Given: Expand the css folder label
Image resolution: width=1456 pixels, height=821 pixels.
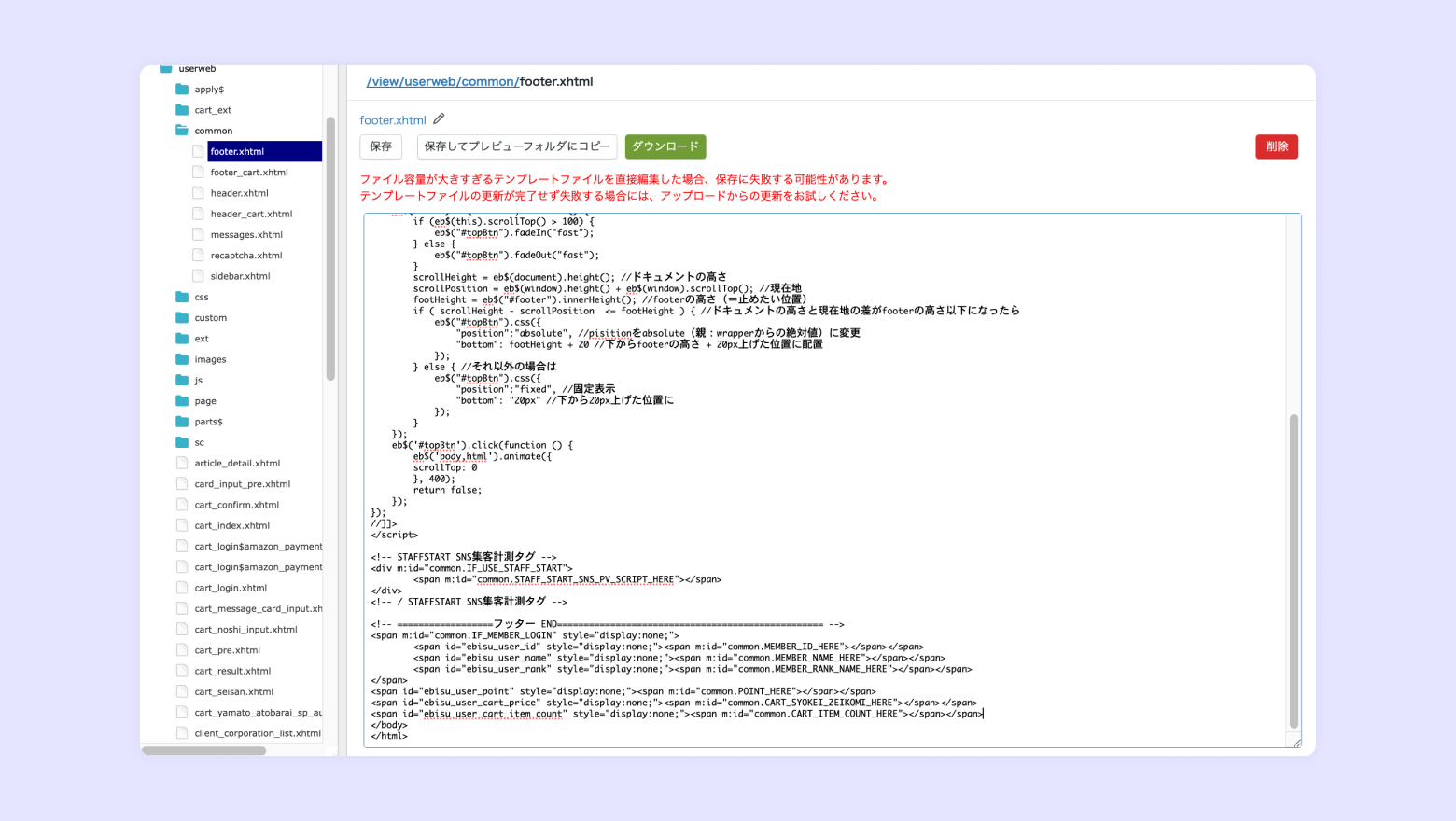Looking at the screenshot, I should point(202,298).
